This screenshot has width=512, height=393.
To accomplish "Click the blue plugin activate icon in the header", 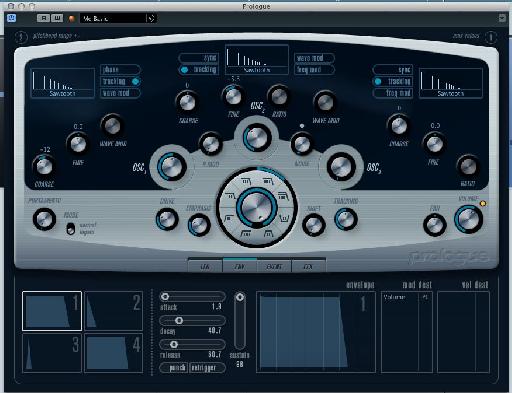I will point(11,18).
